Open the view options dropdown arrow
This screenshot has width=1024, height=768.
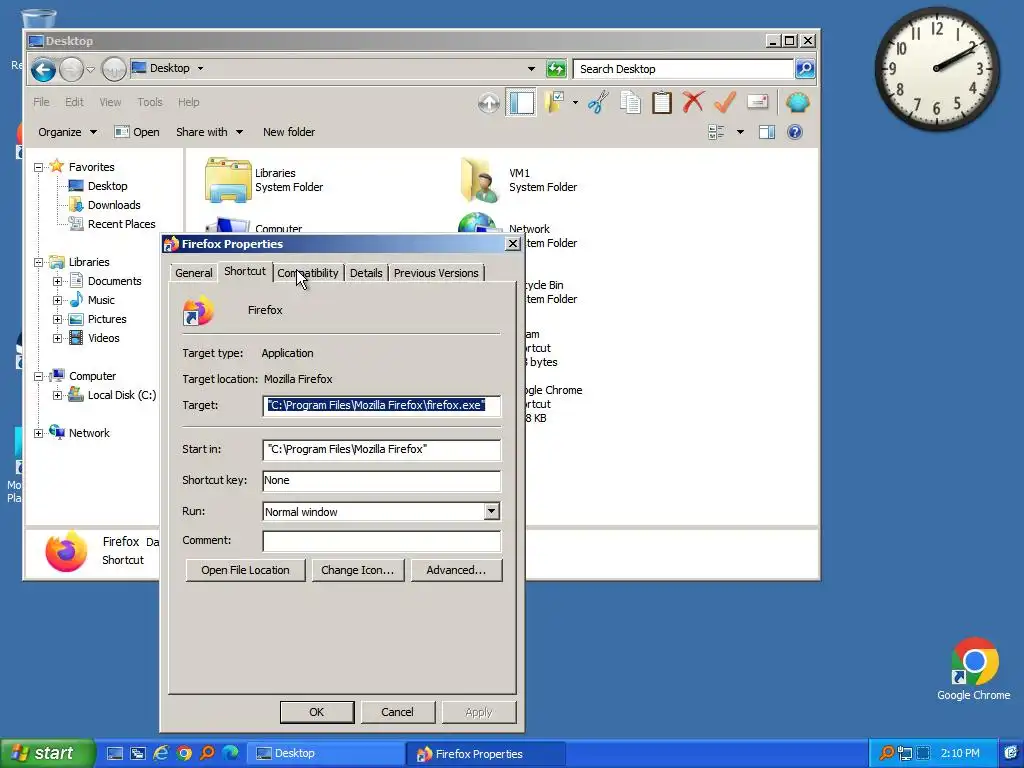tap(740, 133)
